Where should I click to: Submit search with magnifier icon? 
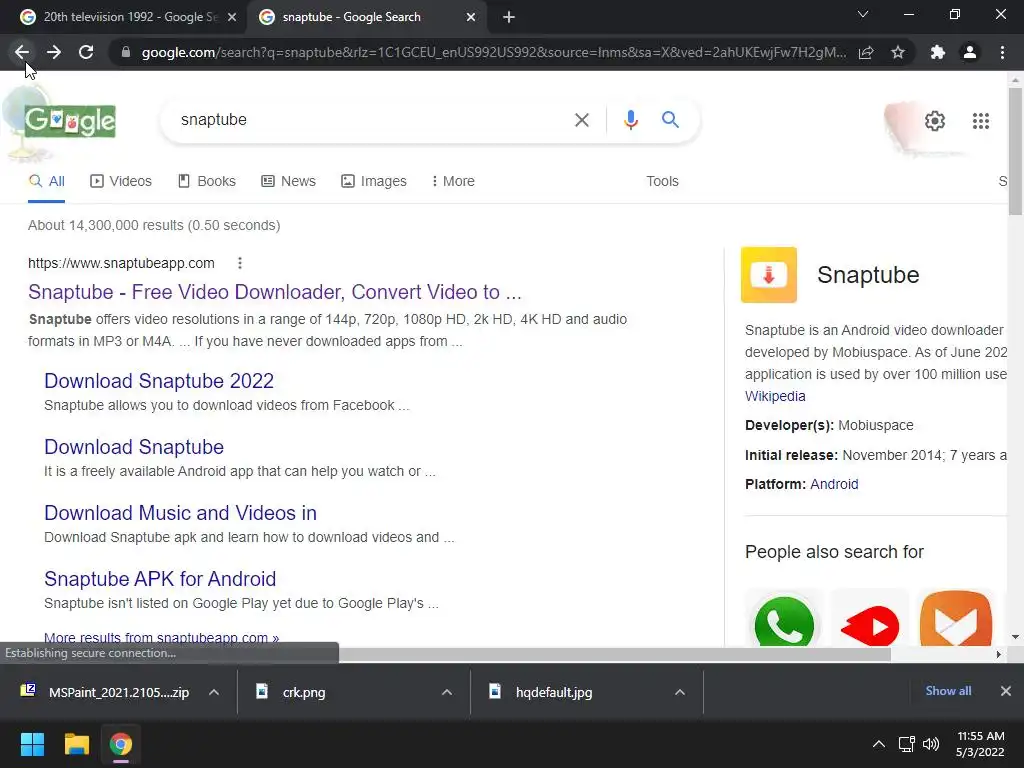pos(670,120)
